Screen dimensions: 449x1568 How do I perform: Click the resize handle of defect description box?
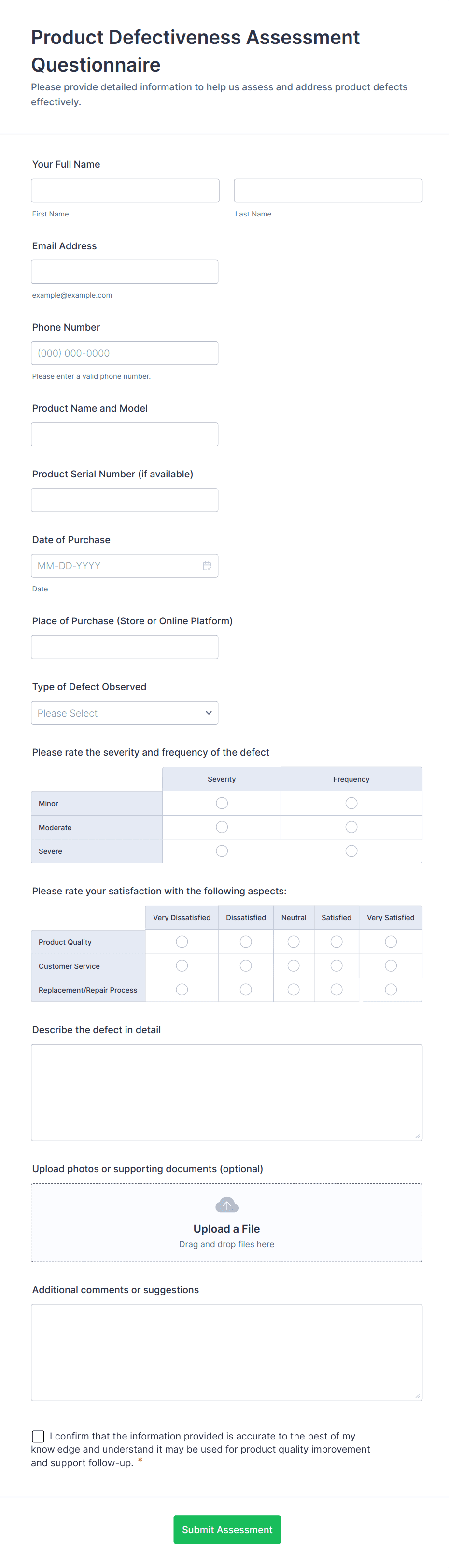click(417, 1136)
